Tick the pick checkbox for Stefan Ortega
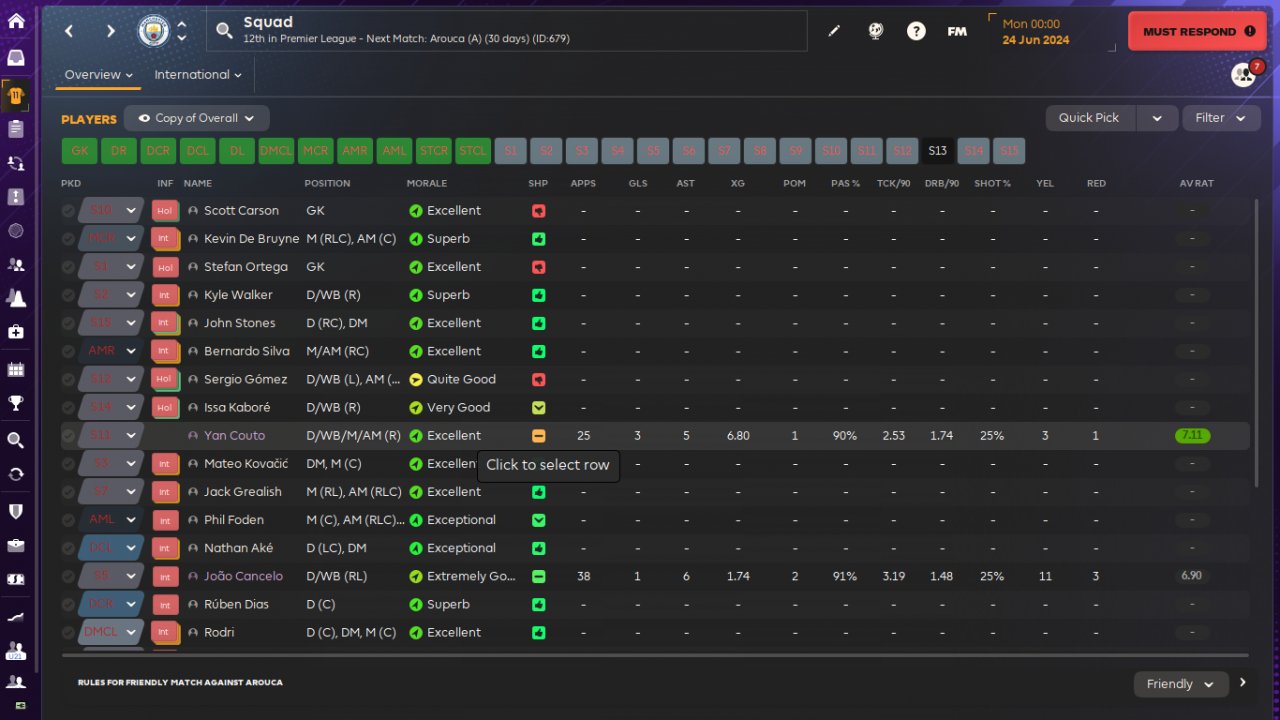 point(68,267)
